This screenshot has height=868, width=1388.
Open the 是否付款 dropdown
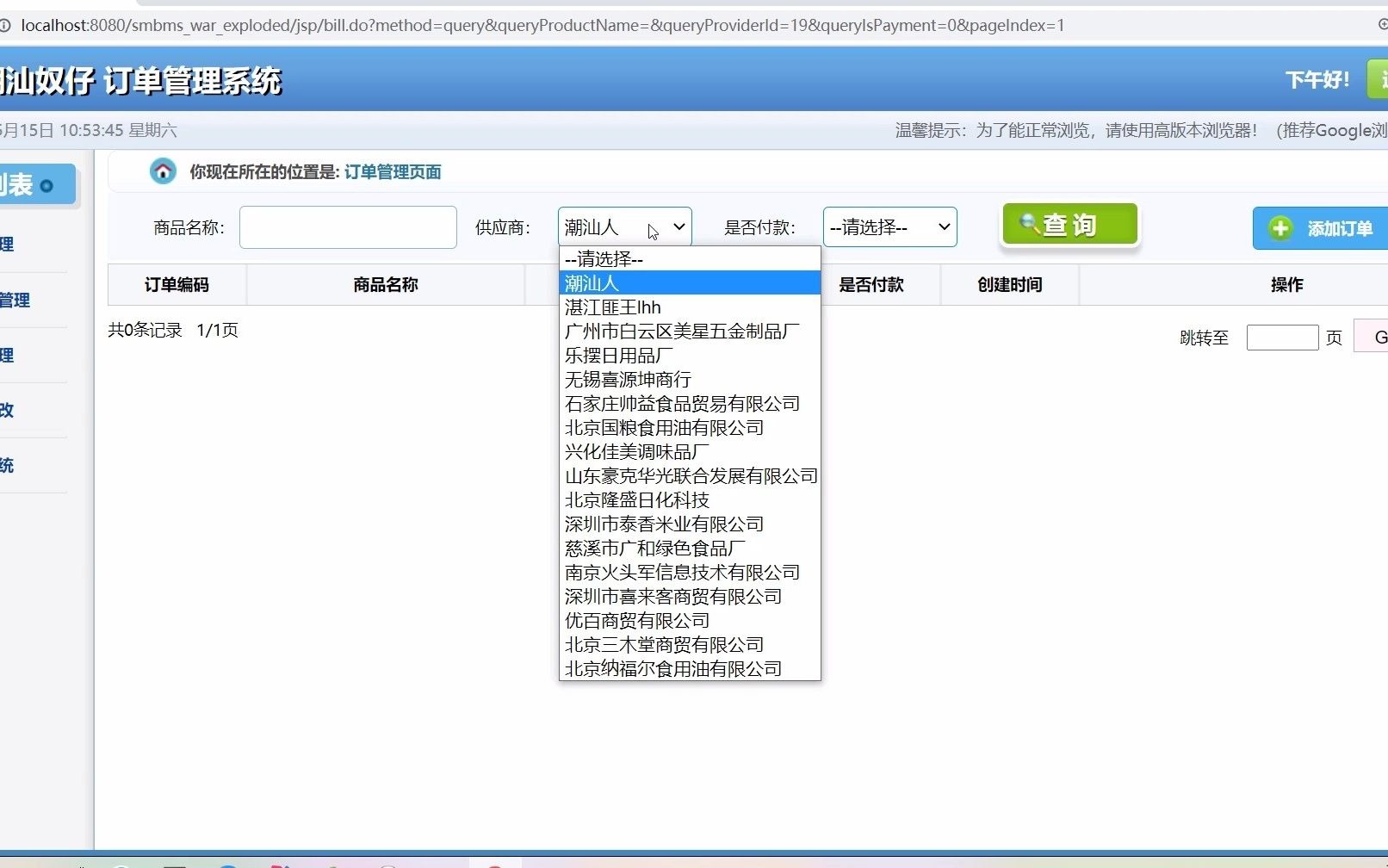click(x=889, y=227)
